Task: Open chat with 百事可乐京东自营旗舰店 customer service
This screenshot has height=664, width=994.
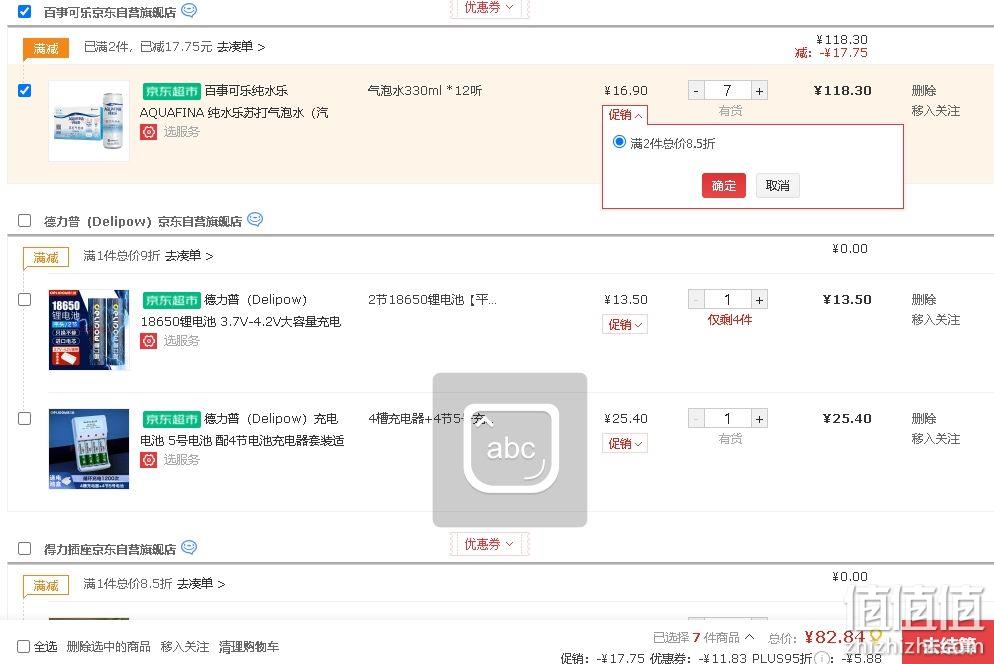Action: pos(189,10)
